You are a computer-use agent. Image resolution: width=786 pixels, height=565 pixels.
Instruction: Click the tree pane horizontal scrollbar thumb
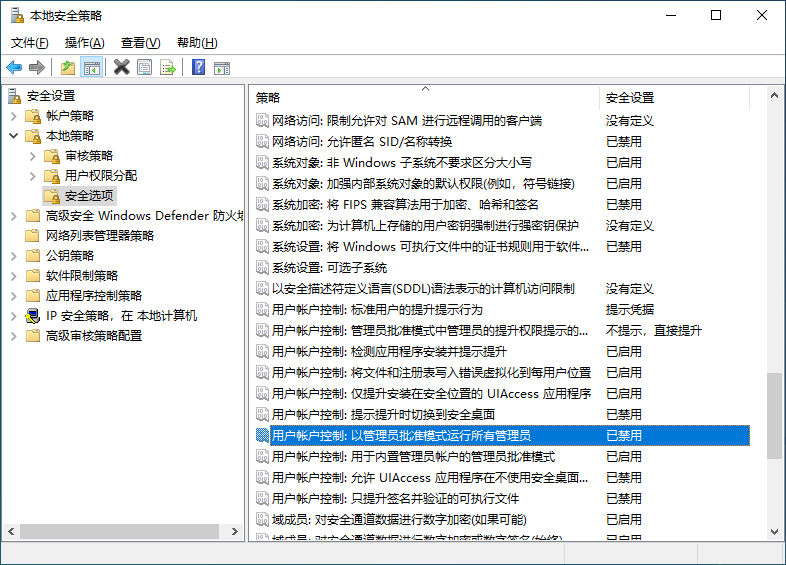coord(119,531)
